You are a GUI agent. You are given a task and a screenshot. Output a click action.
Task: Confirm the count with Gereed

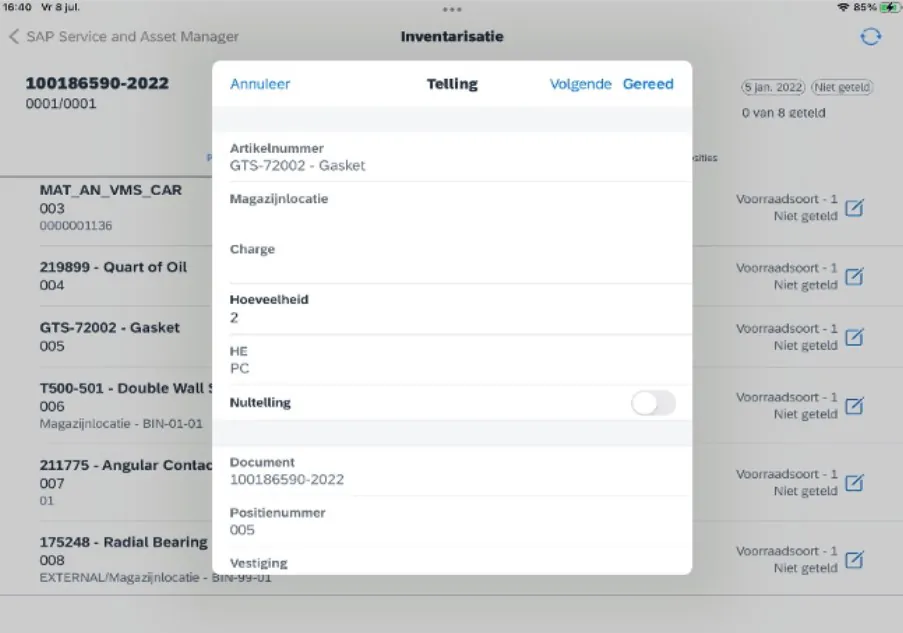pyautogui.click(x=648, y=84)
